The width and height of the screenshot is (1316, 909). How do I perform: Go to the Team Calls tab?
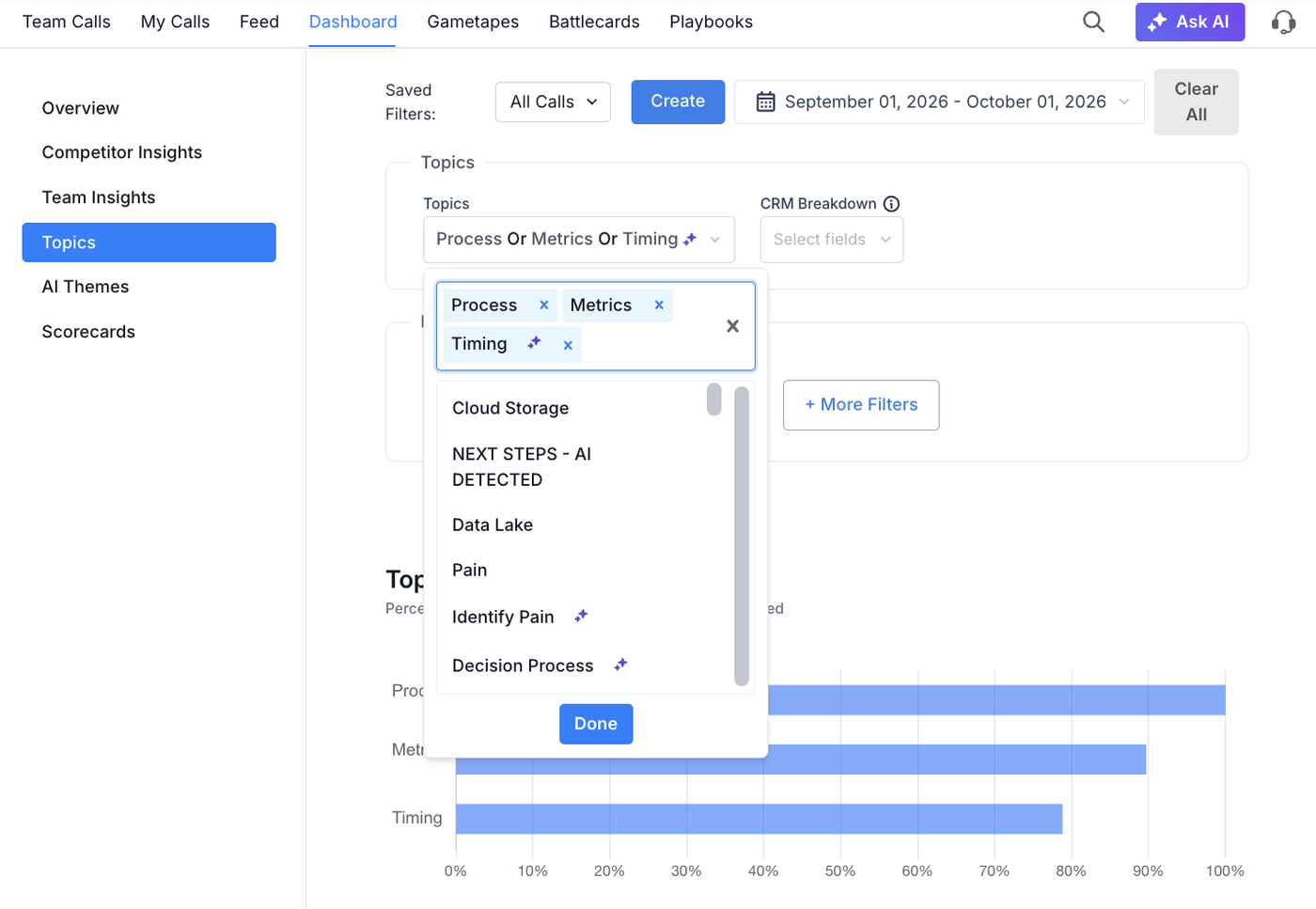67,22
